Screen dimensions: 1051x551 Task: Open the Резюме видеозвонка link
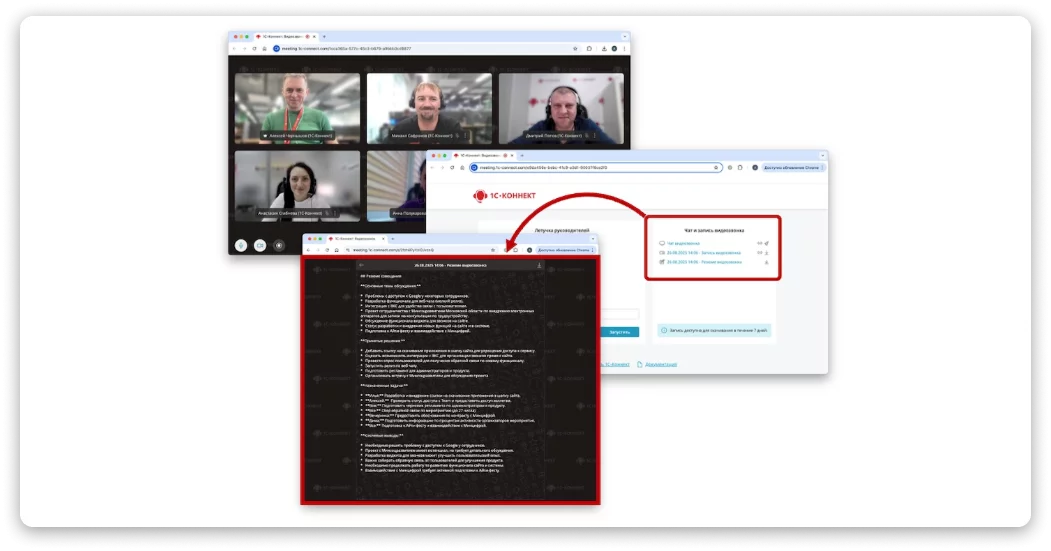pyautogui.click(x=704, y=262)
